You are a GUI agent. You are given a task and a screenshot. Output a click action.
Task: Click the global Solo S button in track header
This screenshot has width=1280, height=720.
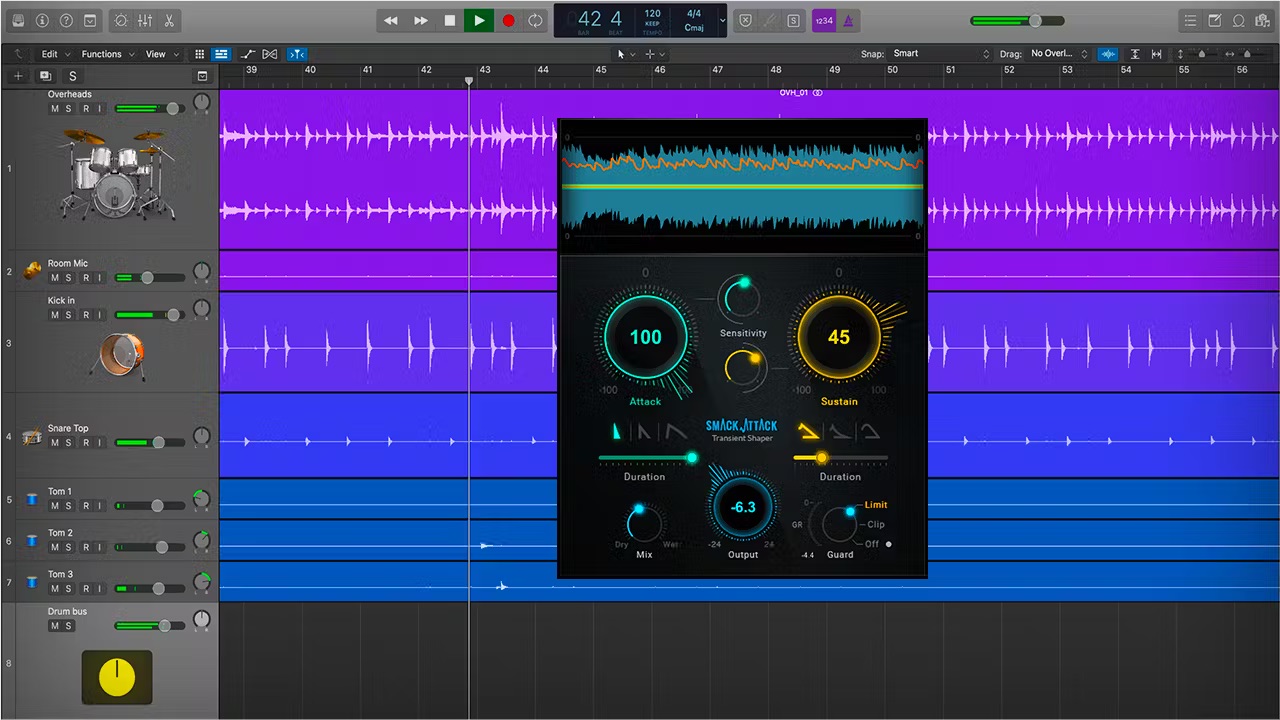click(72, 76)
